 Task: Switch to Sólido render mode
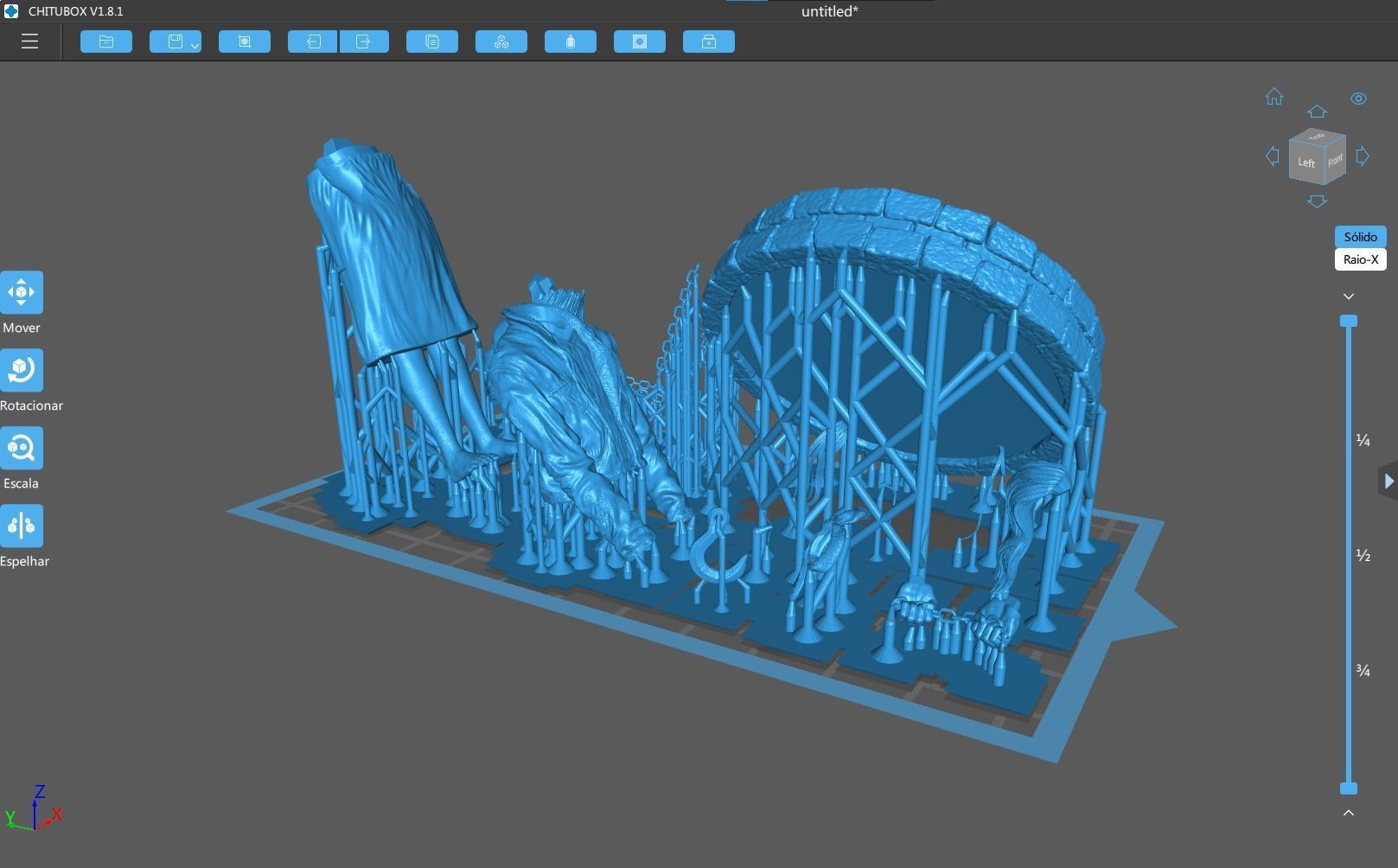pos(1360,237)
